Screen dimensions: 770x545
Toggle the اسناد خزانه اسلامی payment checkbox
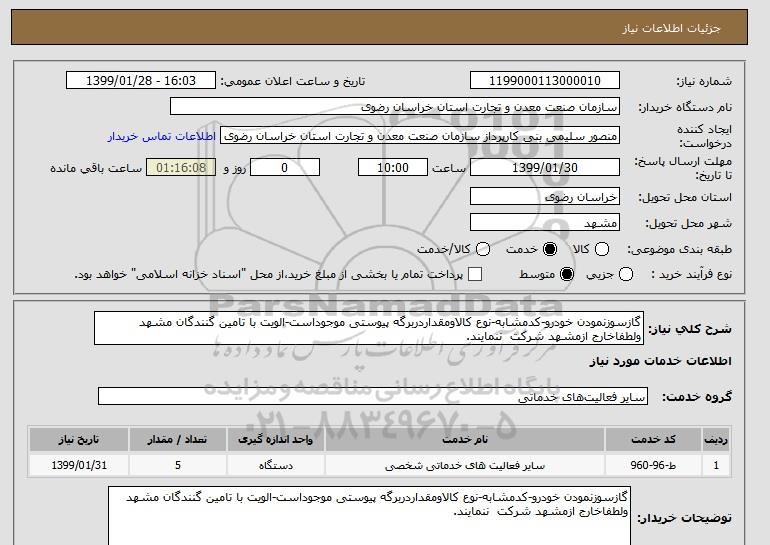click(474, 274)
